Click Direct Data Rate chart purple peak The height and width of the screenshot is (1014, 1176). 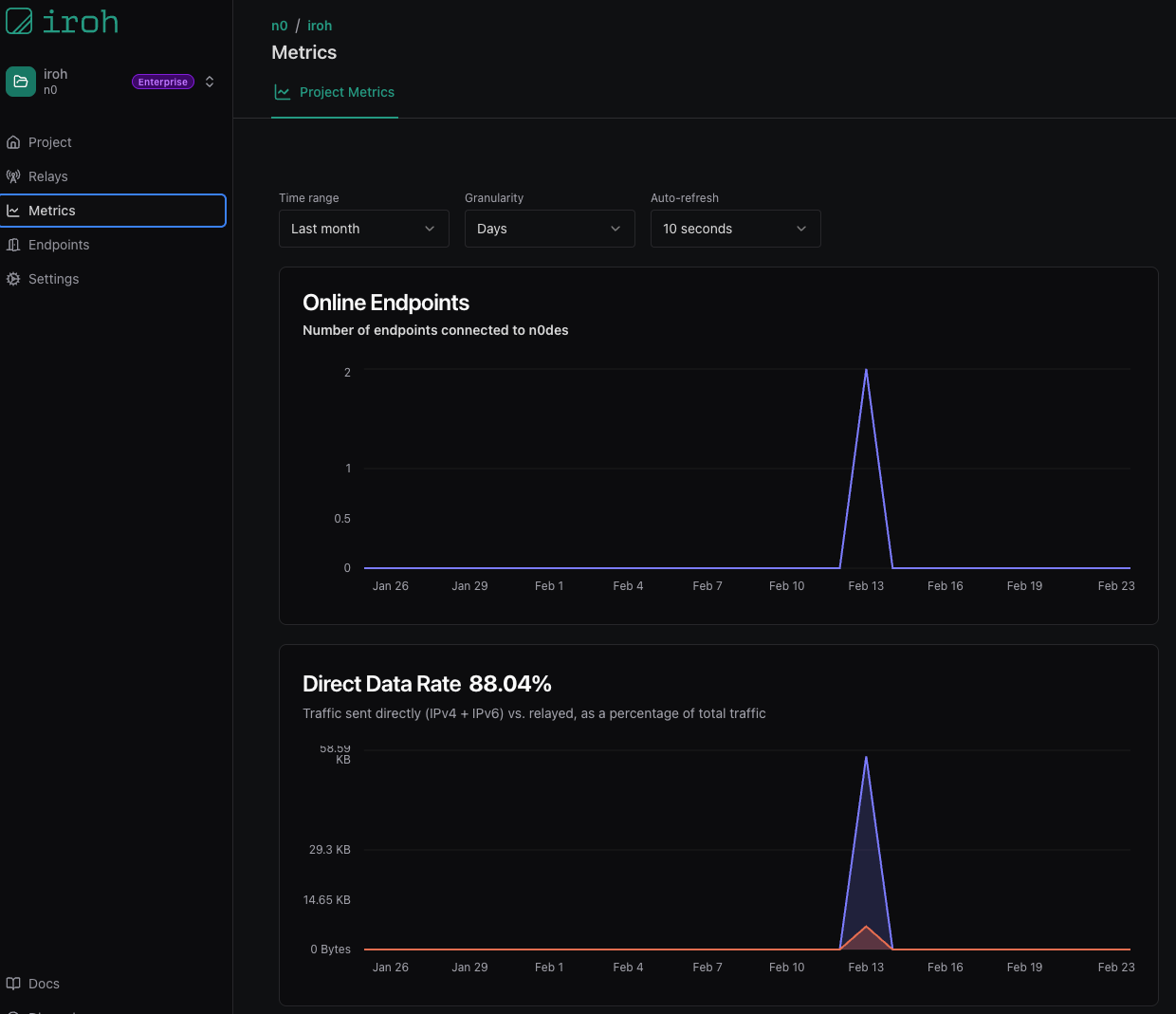(x=866, y=758)
